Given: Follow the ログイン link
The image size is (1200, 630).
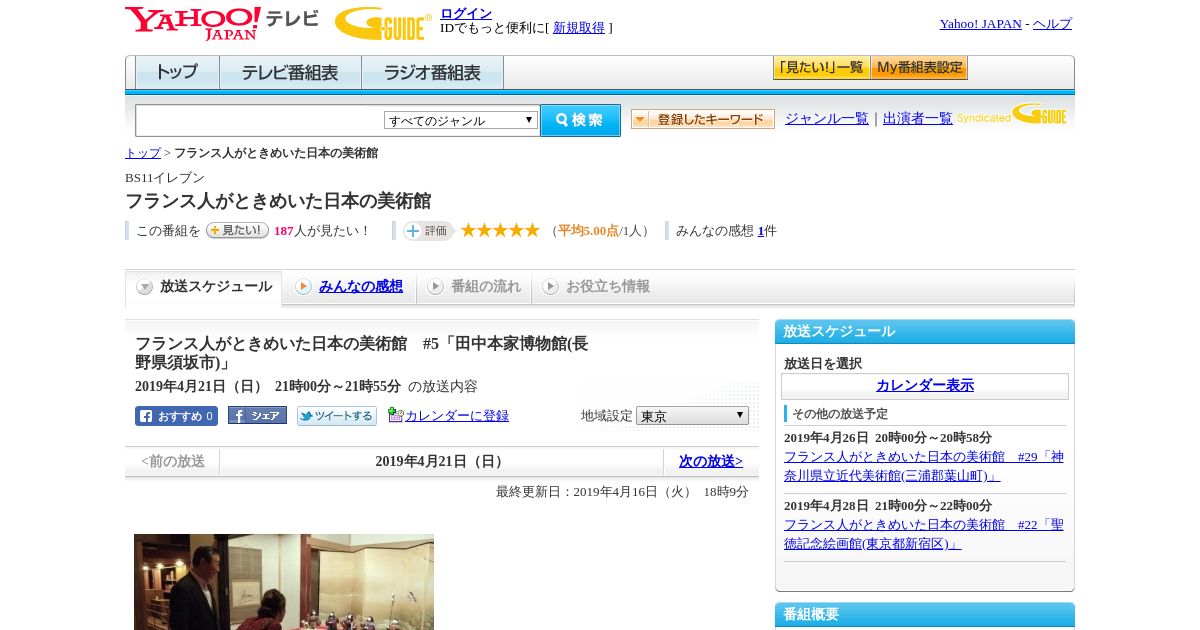Looking at the screenshot, I should (466, 13).
